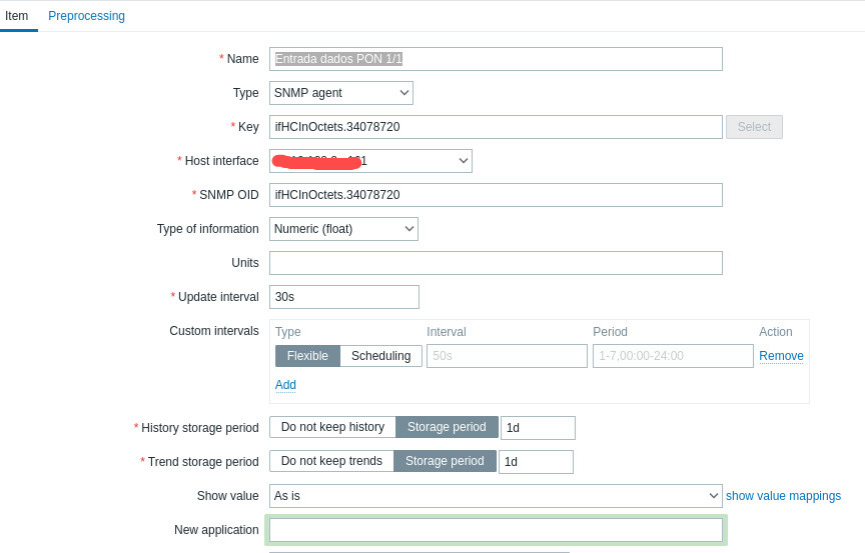
Task: Open the Type dropdown showing SNMP agent
Action: click(x=341, y=93)
